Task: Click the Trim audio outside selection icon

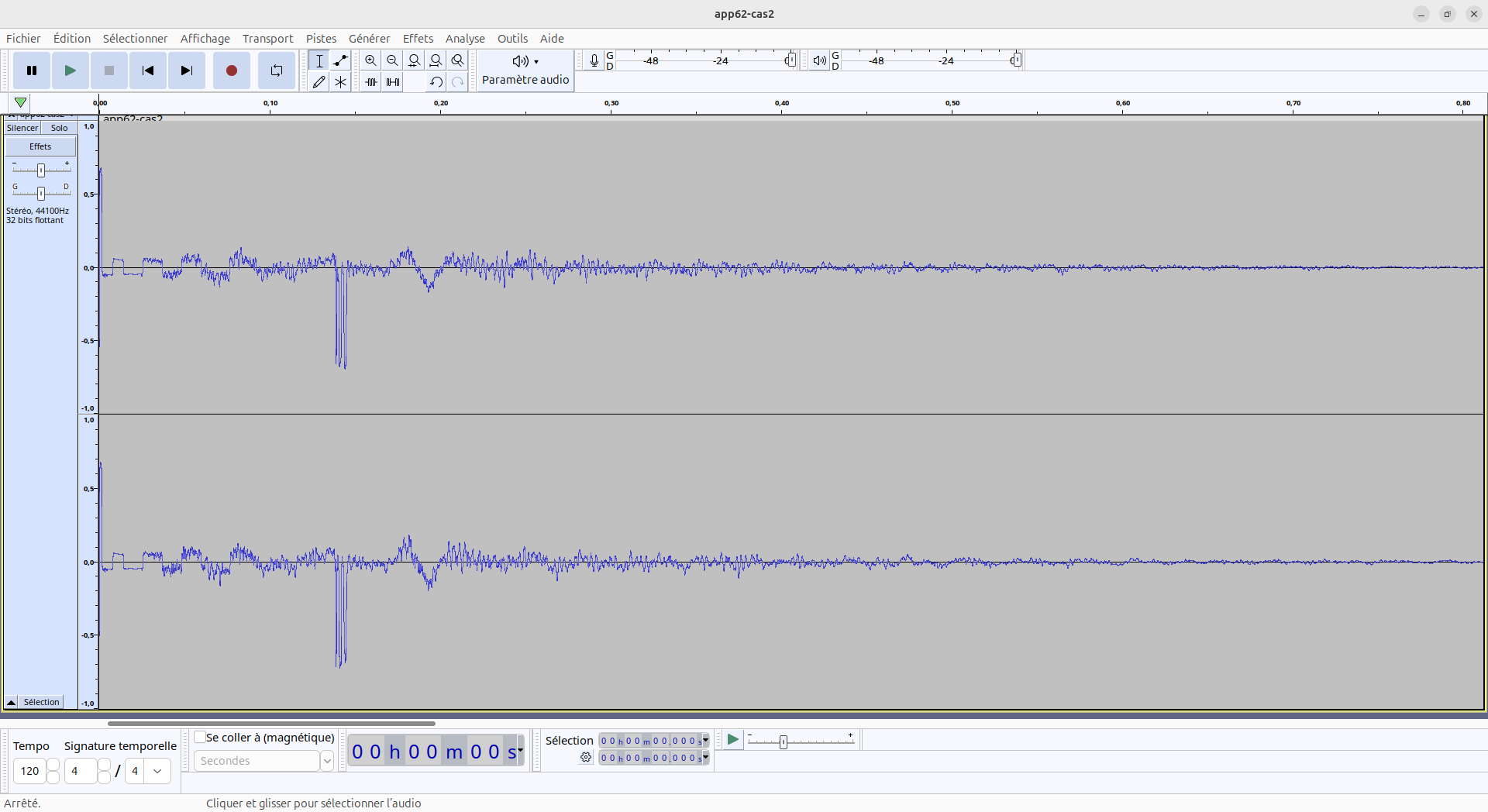Action: click(x=371, y=82)
